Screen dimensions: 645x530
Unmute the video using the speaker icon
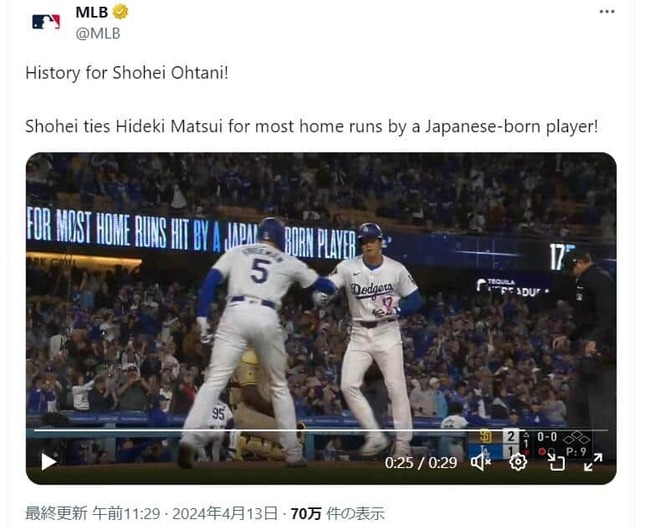tap(480, 463)
